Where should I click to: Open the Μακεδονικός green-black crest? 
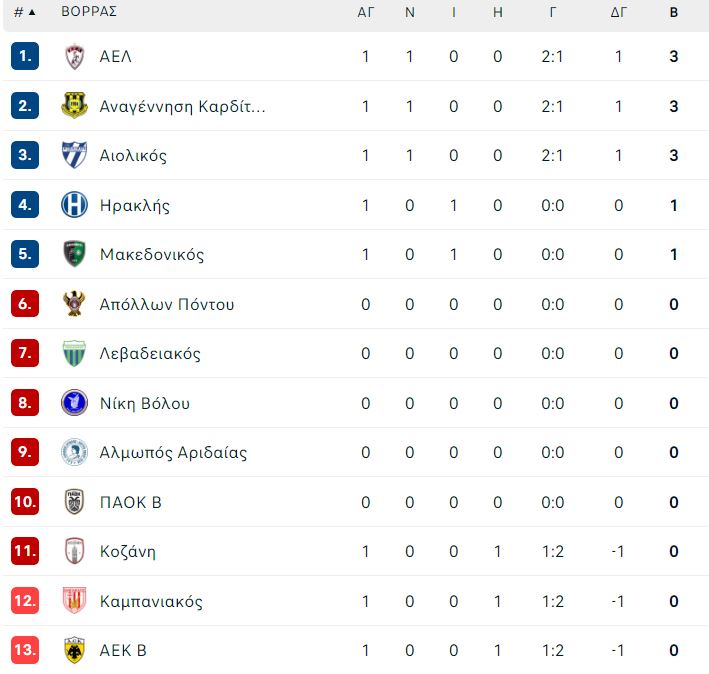pyautogui.click(x=75, y=254)
